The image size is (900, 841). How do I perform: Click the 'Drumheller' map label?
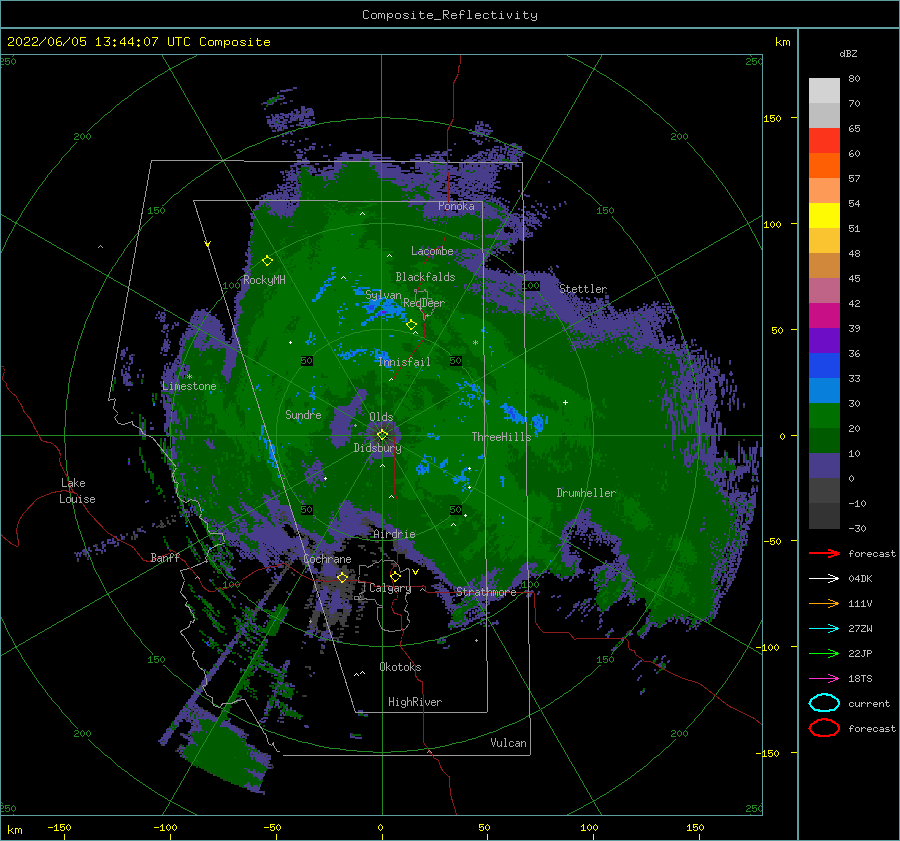pyautogui.click(x=586, y=493)
